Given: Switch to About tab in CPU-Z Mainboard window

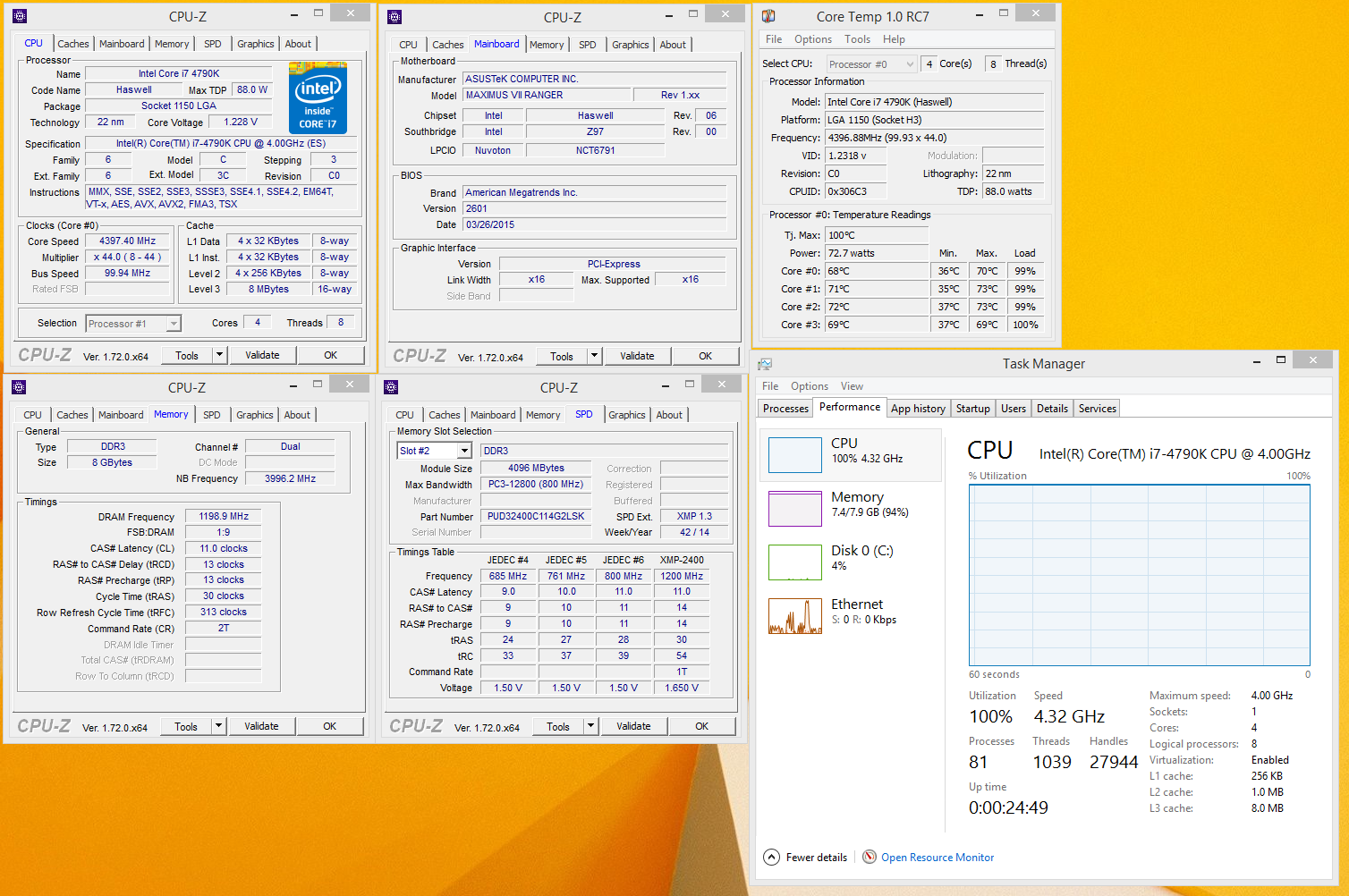Looking at the screenshot, I should click(x=673, y=45).
